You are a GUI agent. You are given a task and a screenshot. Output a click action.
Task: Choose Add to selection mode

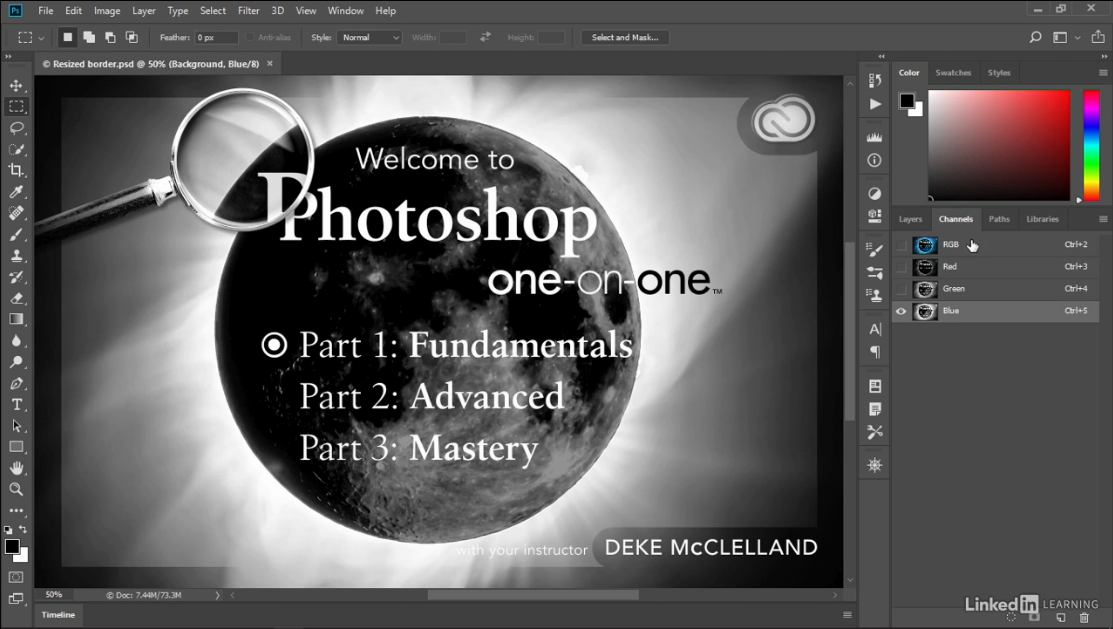pos(89,37)
